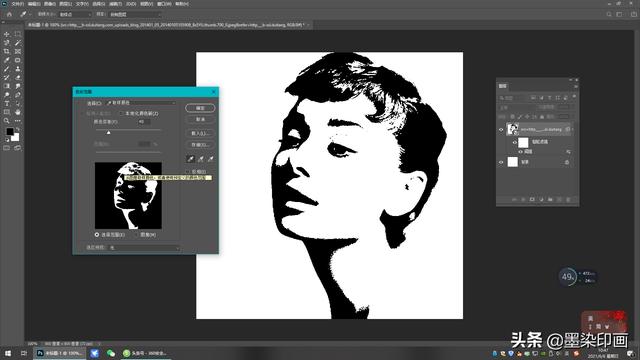Reset default foreground and background colors
Viewport: 640px width, 360px height.
pyautogui.click(x=7, y=139)
